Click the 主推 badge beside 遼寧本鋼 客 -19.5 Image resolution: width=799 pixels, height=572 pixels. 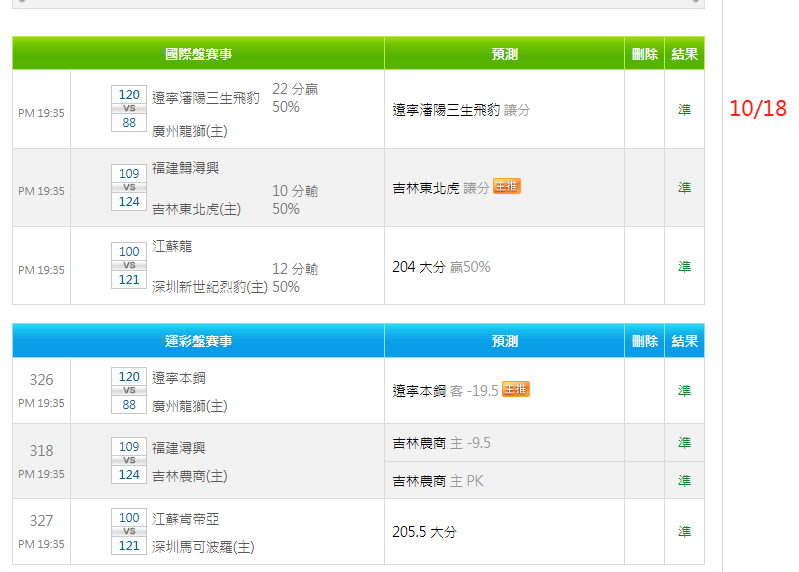point(515,389)
